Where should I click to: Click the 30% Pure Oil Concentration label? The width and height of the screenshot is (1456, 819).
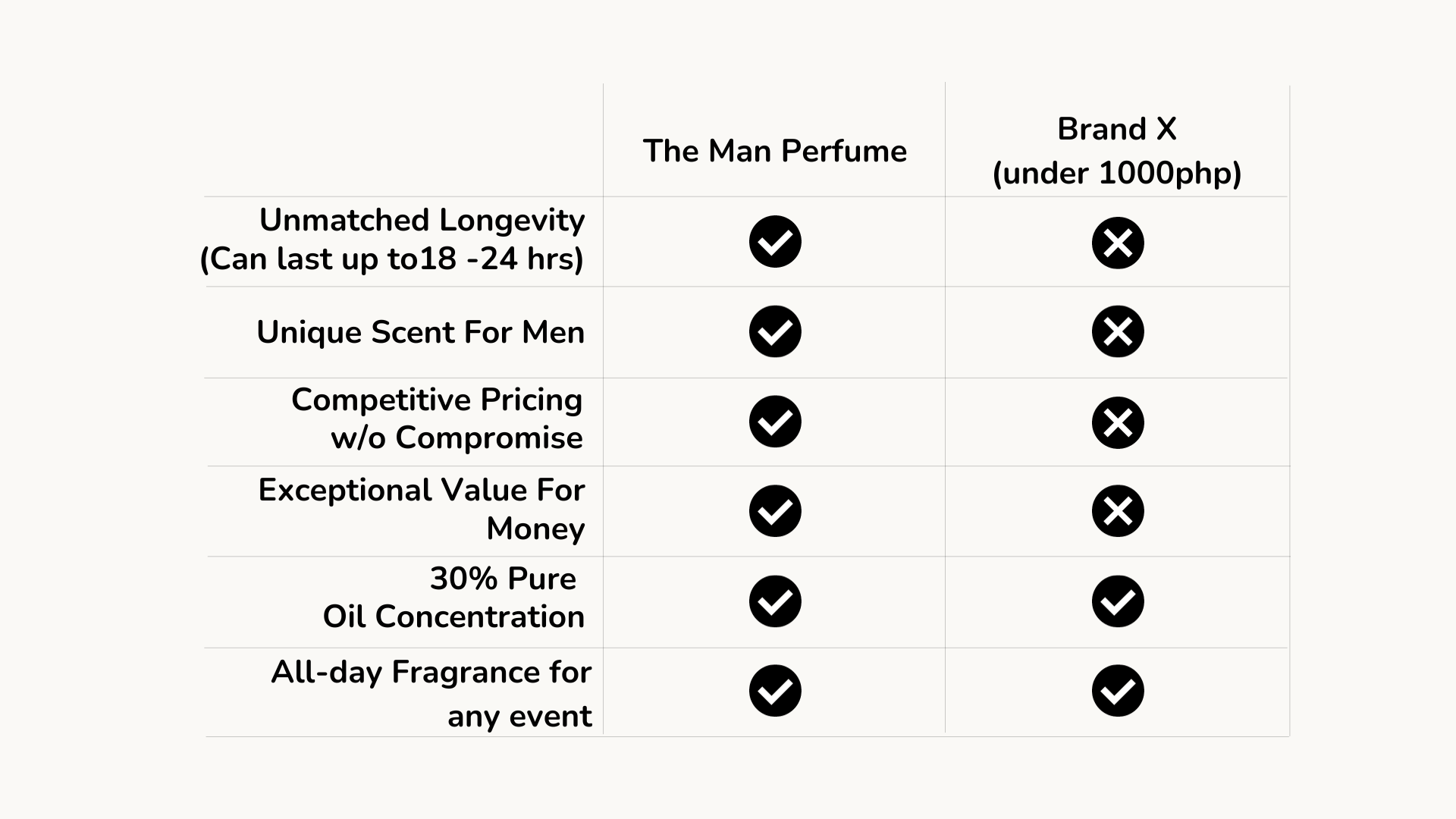click(x=454, y=598)
